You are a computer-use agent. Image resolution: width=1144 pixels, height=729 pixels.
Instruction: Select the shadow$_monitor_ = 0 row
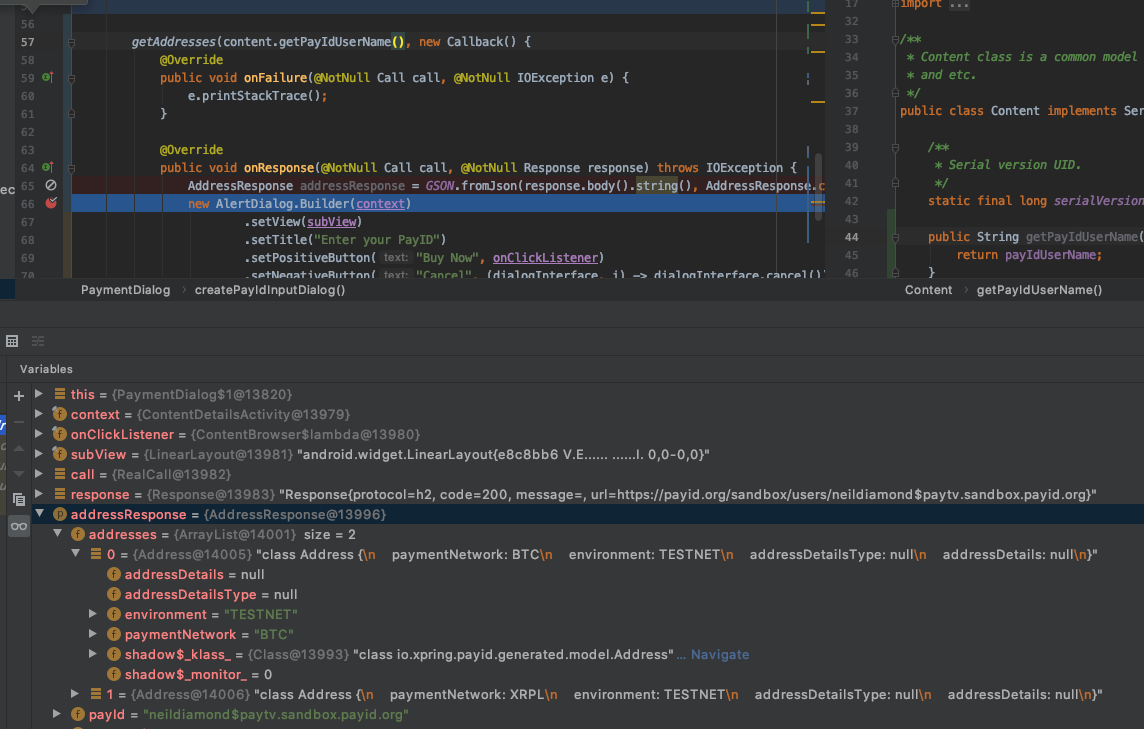point(588,674)
